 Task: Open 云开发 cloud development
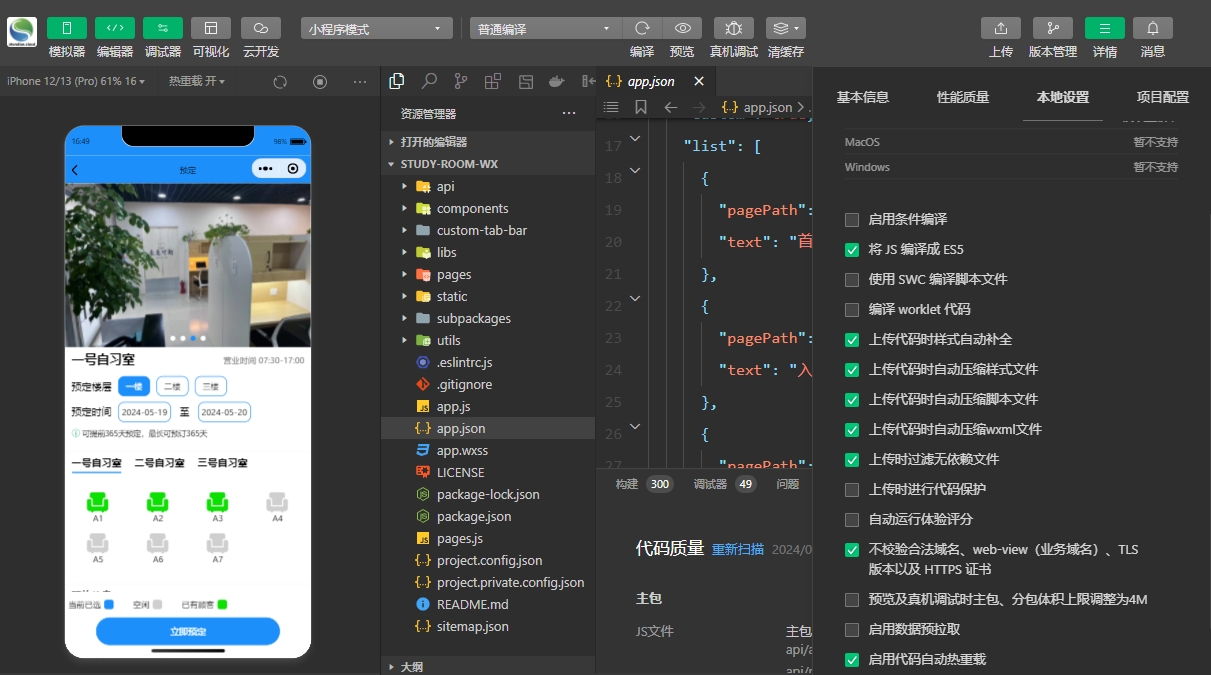click(261, 28)
